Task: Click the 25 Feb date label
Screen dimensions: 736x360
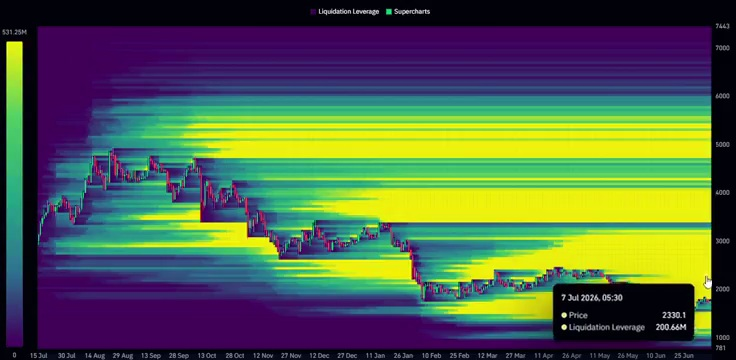Action: [x=460, y=355]
